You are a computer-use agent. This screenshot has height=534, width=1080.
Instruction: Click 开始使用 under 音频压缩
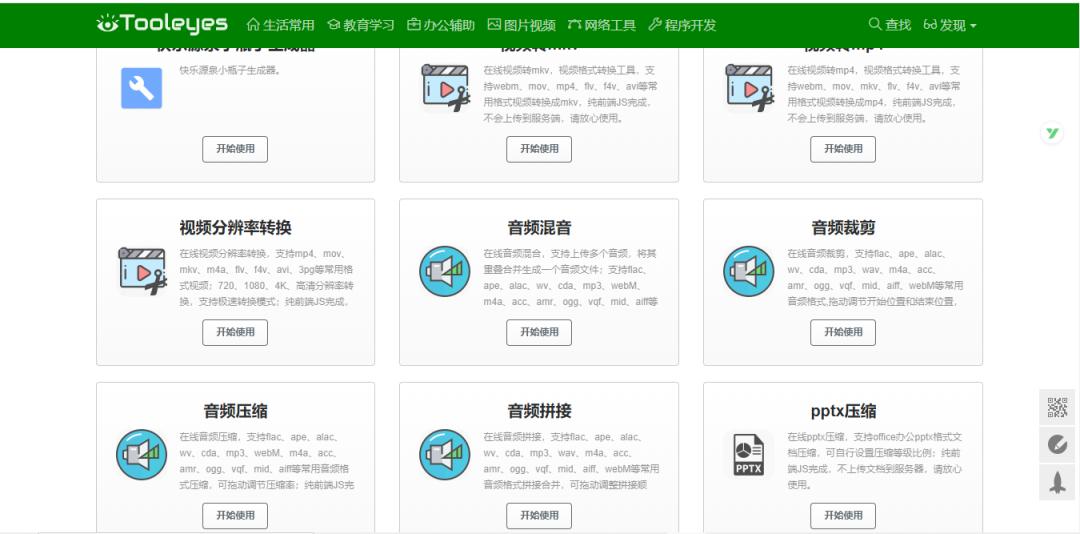pos(235,515)
